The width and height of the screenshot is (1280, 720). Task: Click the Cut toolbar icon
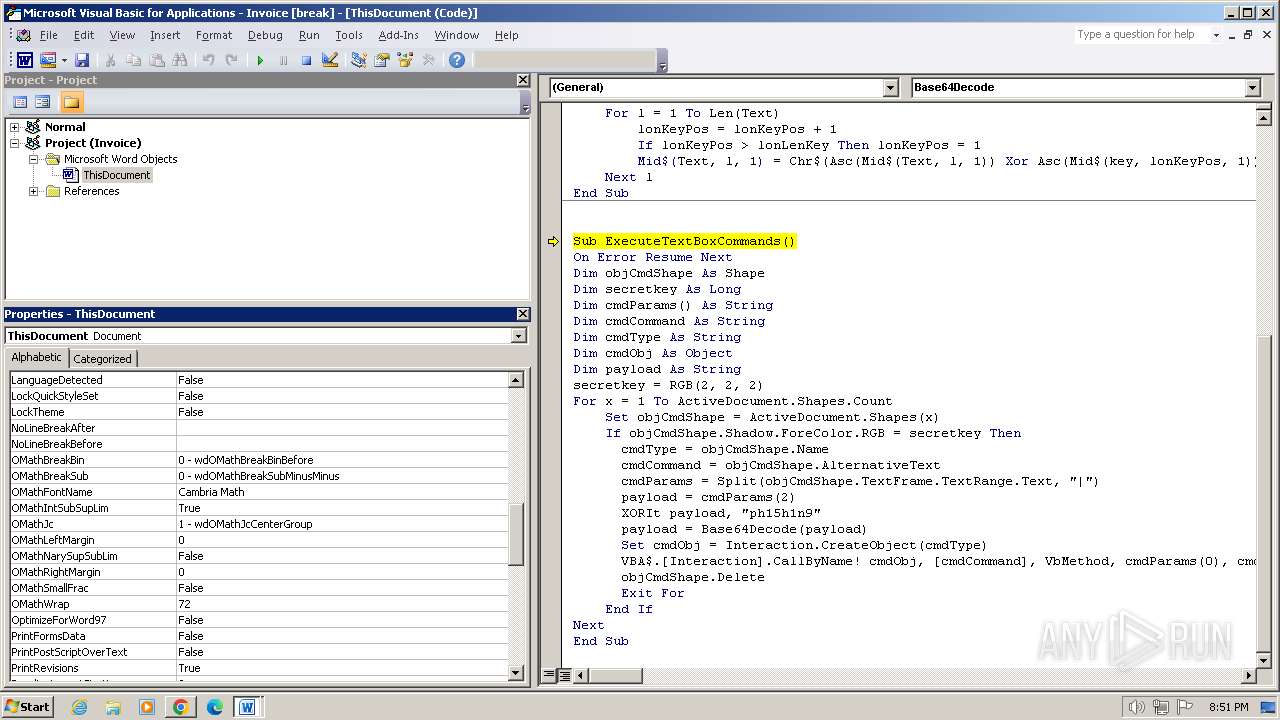pyautogui.click(x=110, y=60)
